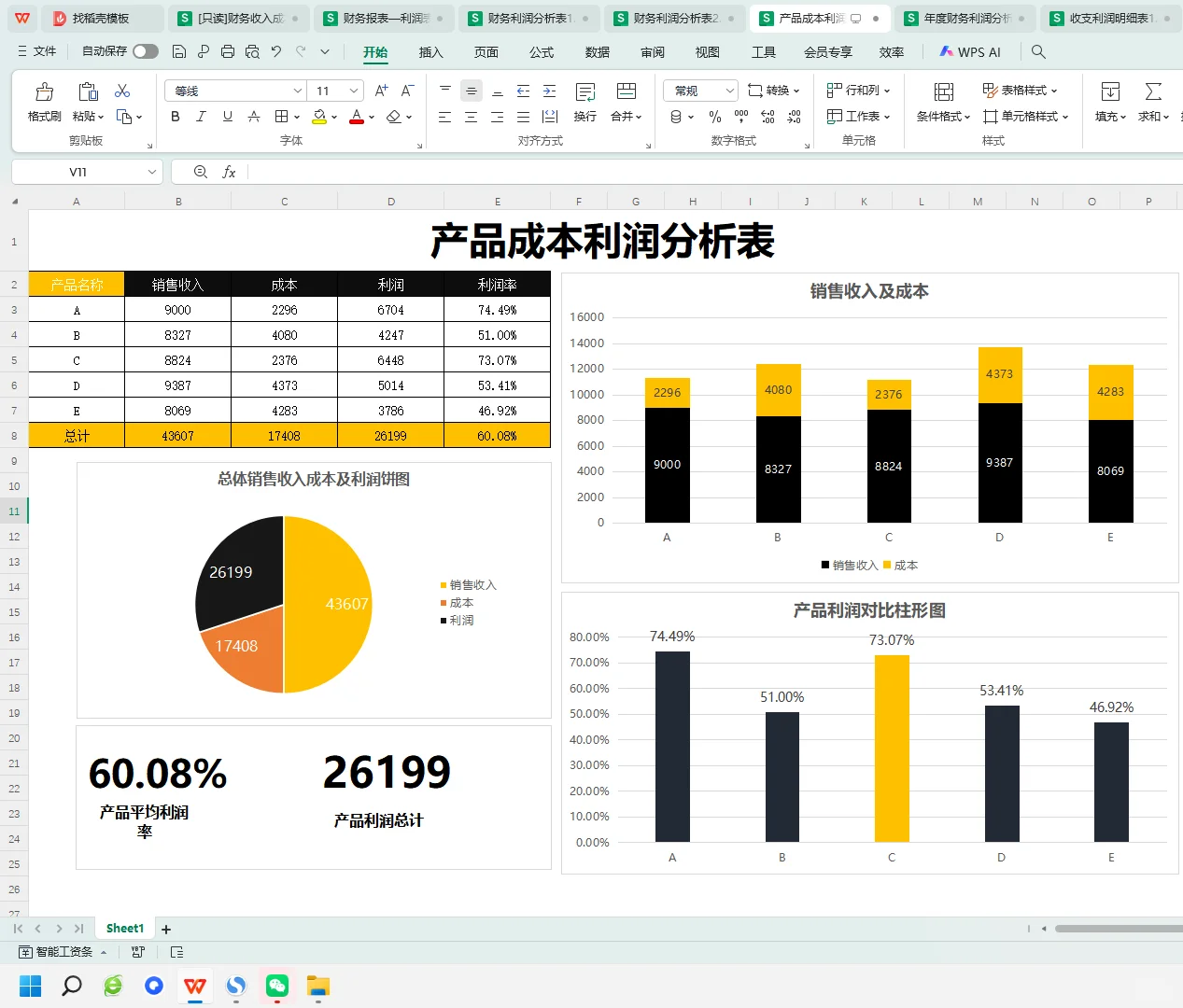Image resolution: width=1183 pixels, height=1008 pixels.
Task: Decrease decimal places
Action: click(794, 117)
